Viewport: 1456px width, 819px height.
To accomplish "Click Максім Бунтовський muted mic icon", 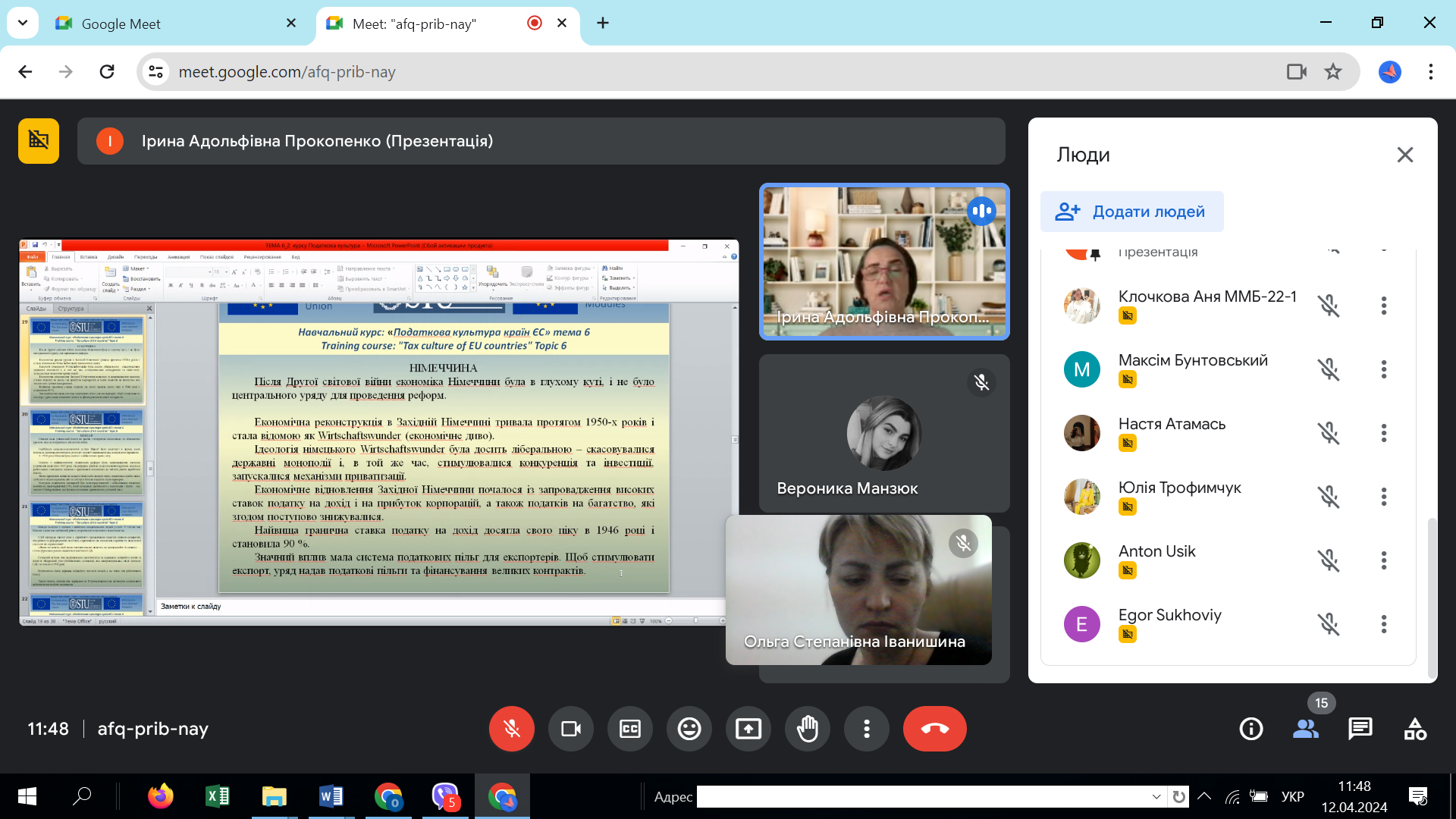I will pyautogui.click(x=1329, y=369).
